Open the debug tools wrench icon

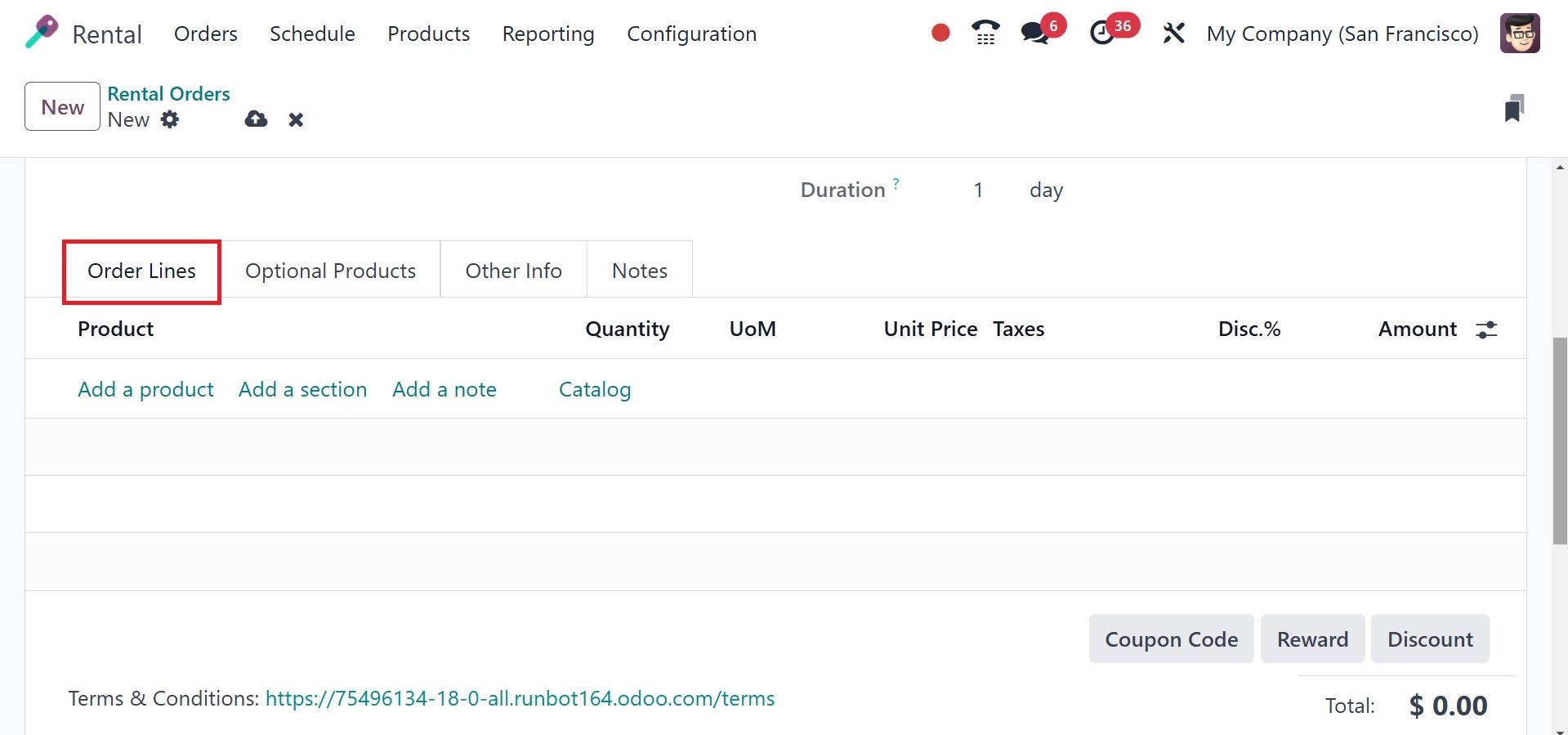[1173, 33]
